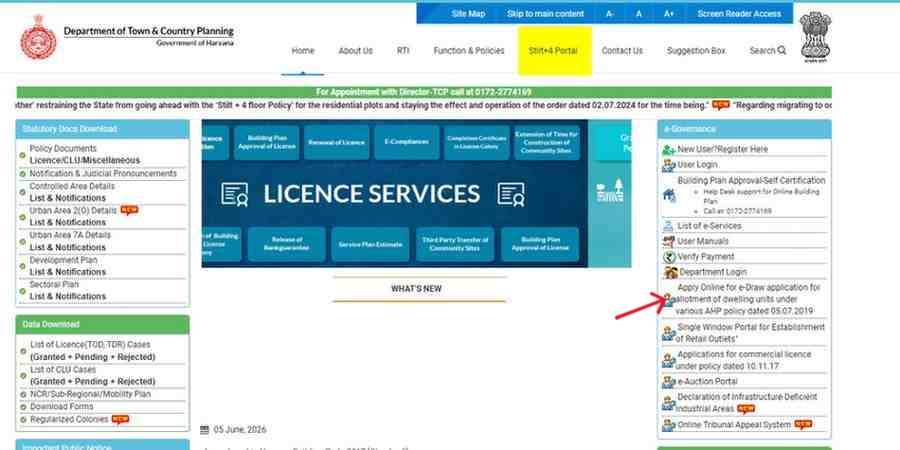
Task: Click the Haryana government emblem logo
Action: tap(38, 37)
